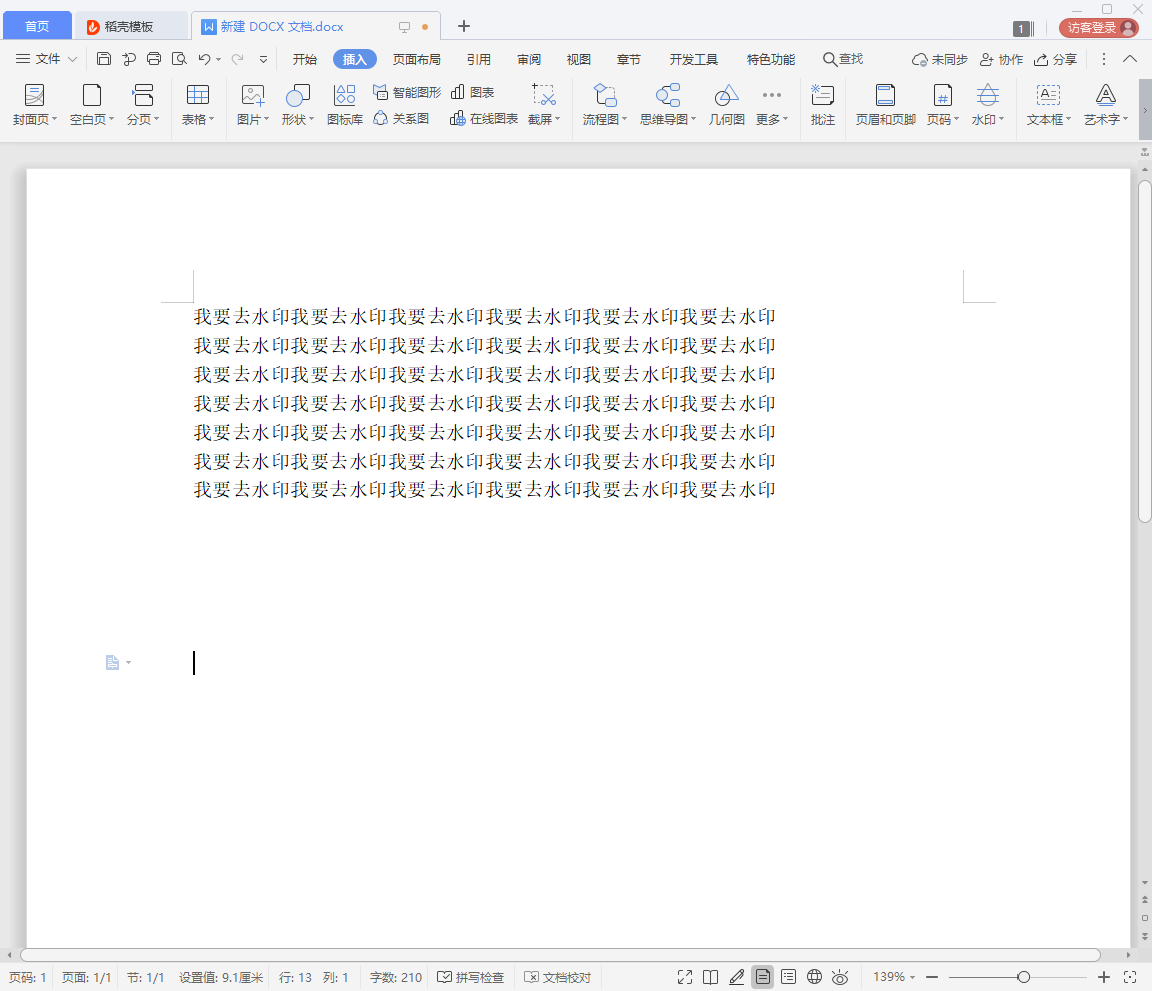Click the 几何图 geometry icon
Viewport: 1152px width, 991px height.
click(x=726, y=104)
